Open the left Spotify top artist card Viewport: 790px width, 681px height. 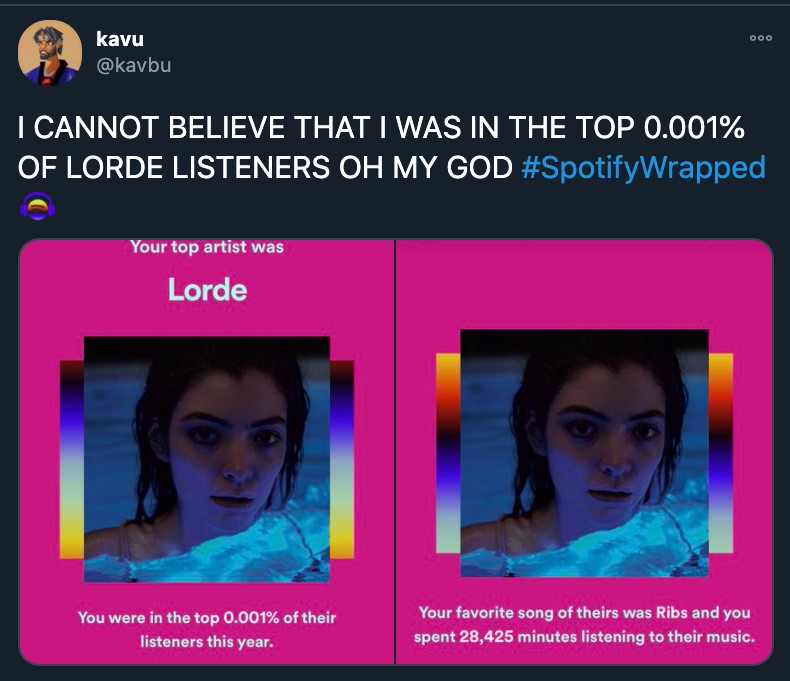point(207,451)
